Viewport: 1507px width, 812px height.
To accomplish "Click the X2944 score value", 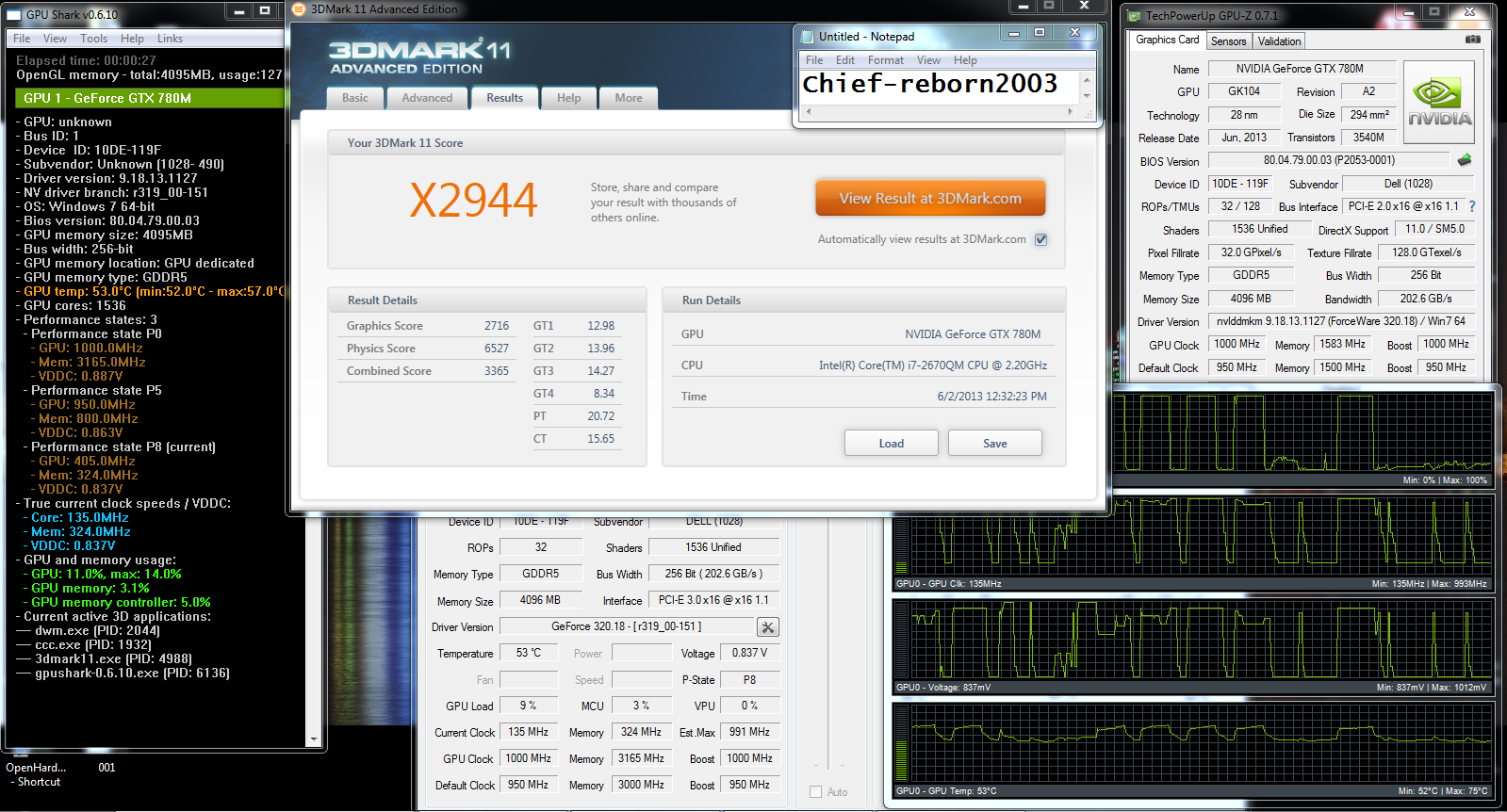I will coord(473,200).
